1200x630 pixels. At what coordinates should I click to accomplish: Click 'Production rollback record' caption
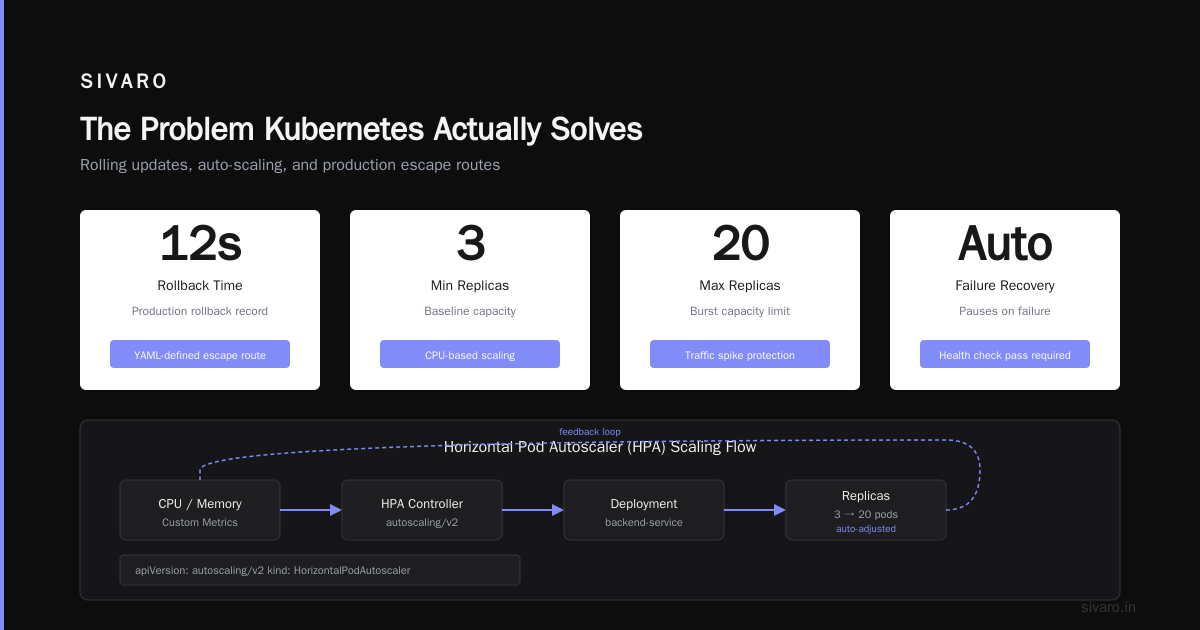(x=200, y=311)
